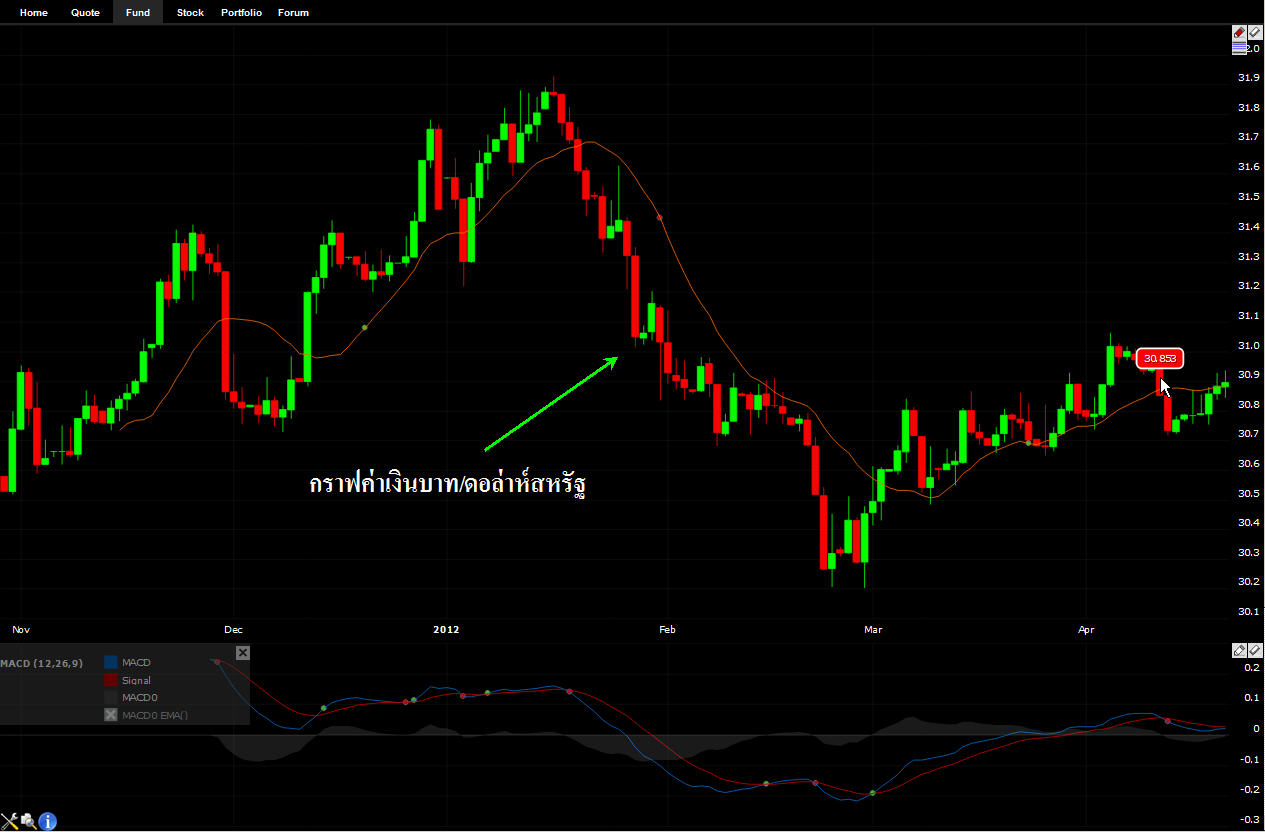Click the rightmost eraser icon in MACD panel
The height and width of the screenshot is (832, 1265).
1255,651
